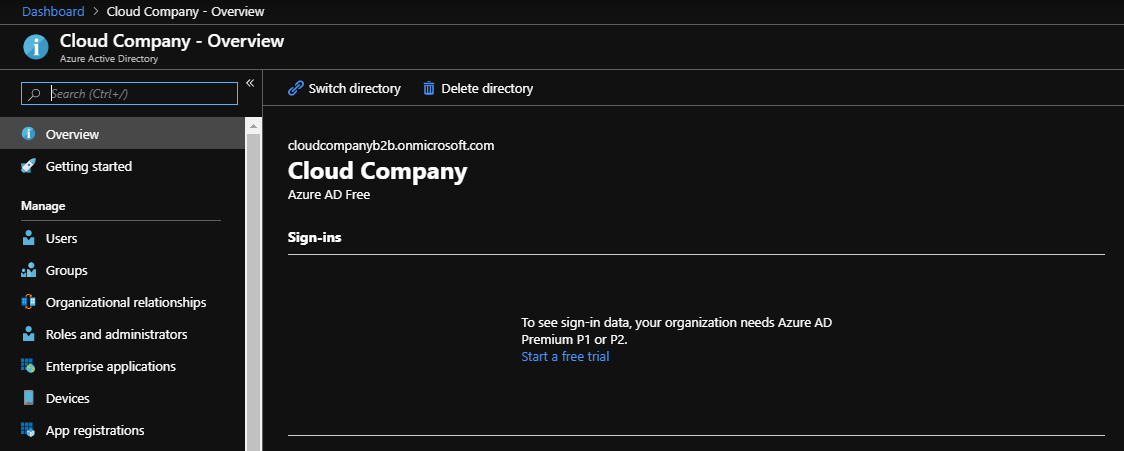The height and width of the screenshot is (451, 1124).
Task: Collapse the sidebar with double chevron
Action: point(250,83)
